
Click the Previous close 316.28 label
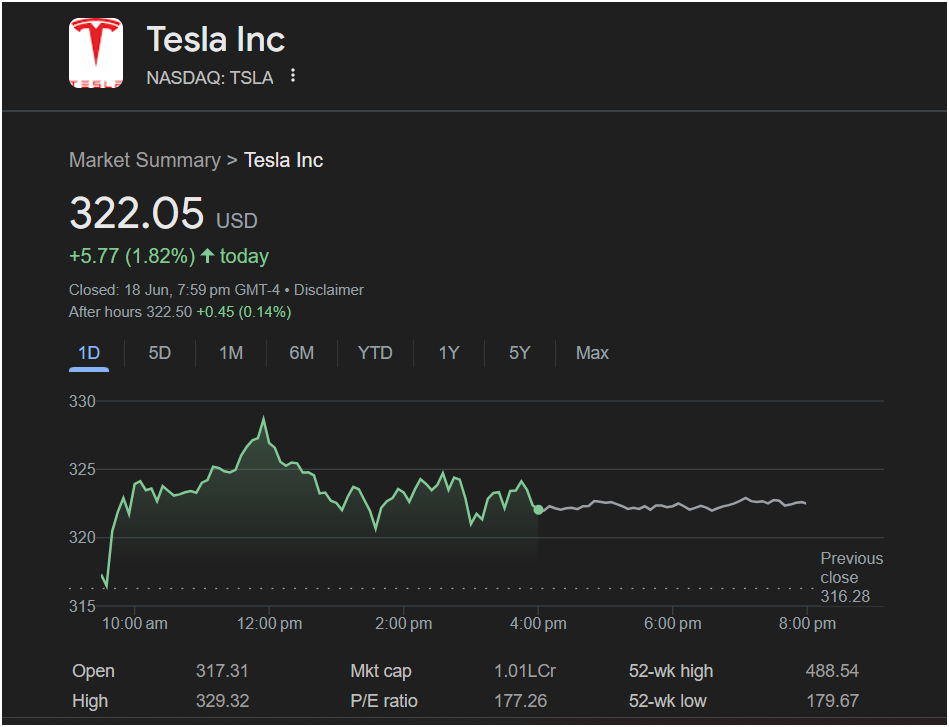[x=851, y=577]
